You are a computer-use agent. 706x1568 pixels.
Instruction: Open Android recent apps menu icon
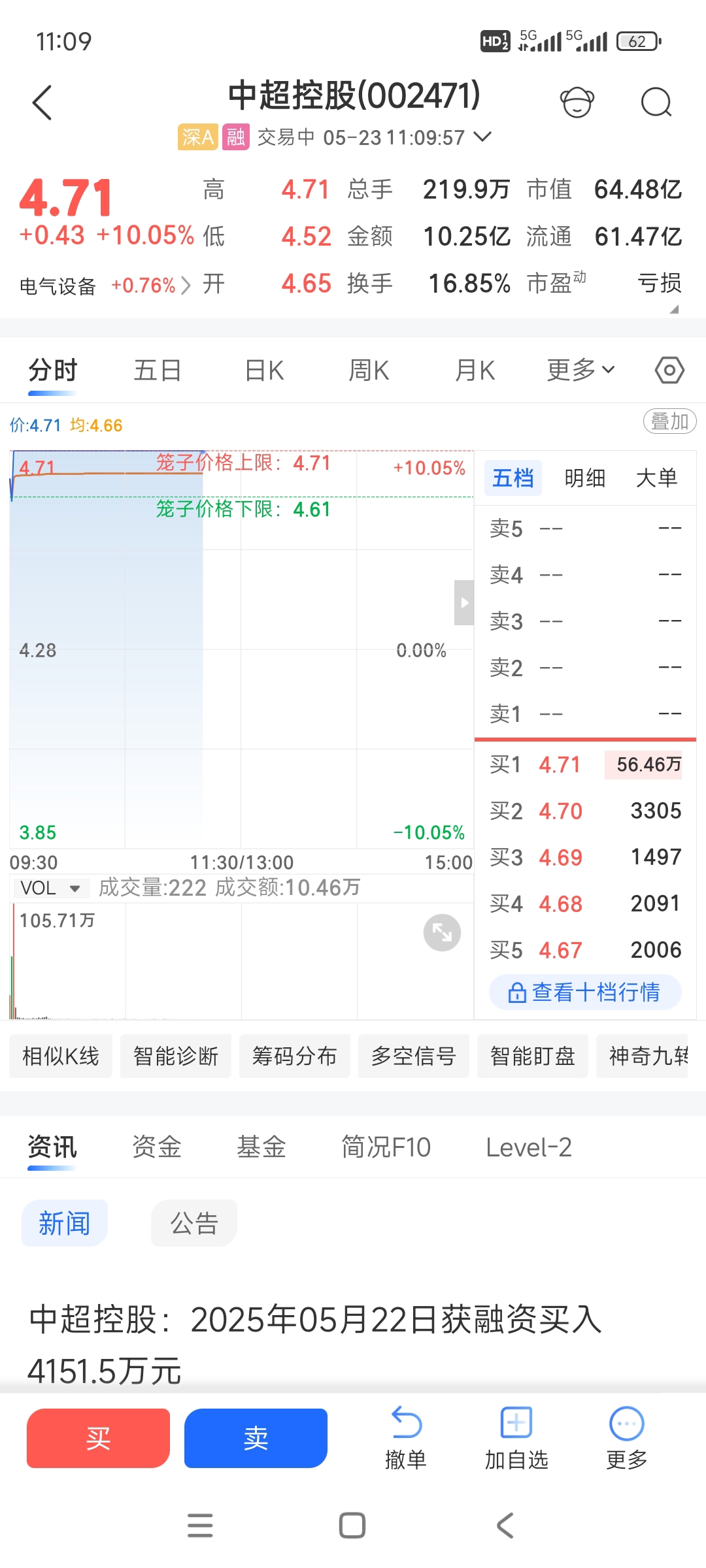coord(200,1526)
